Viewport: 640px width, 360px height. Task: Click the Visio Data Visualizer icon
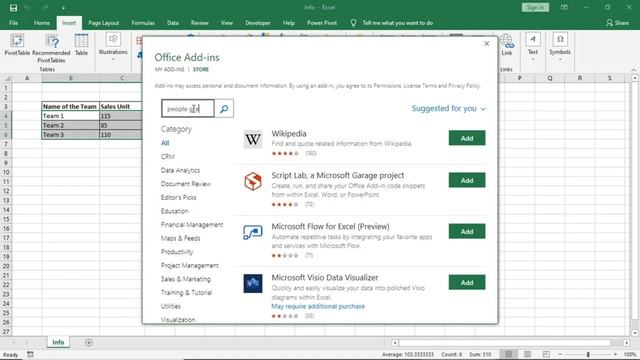(x=253, y=283)
